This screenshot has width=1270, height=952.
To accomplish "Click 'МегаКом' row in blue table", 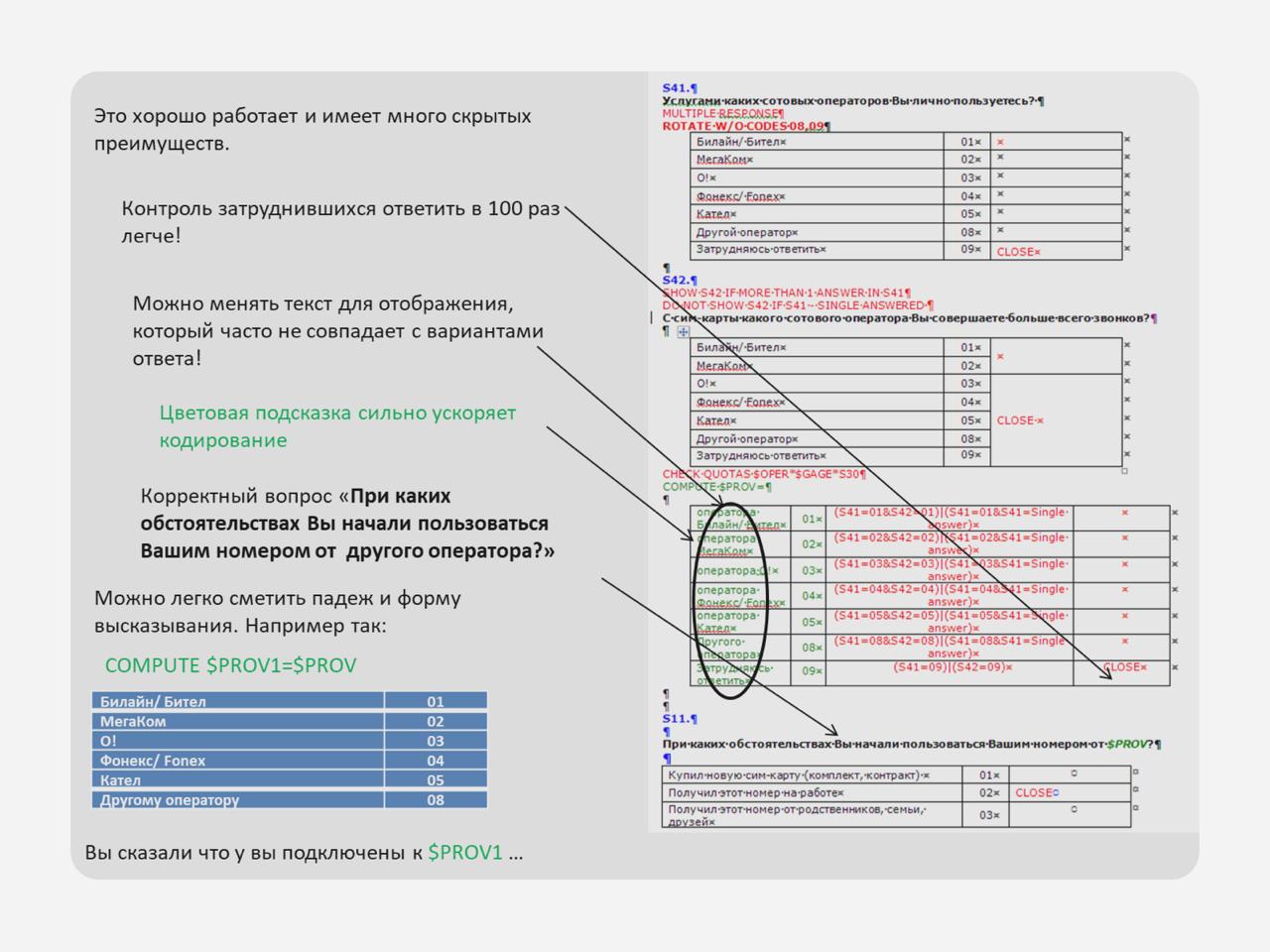I will [290, 721].
